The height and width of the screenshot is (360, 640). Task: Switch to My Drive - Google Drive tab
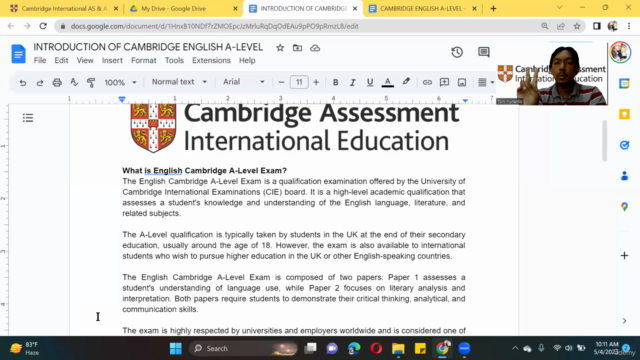click(184, 8)
